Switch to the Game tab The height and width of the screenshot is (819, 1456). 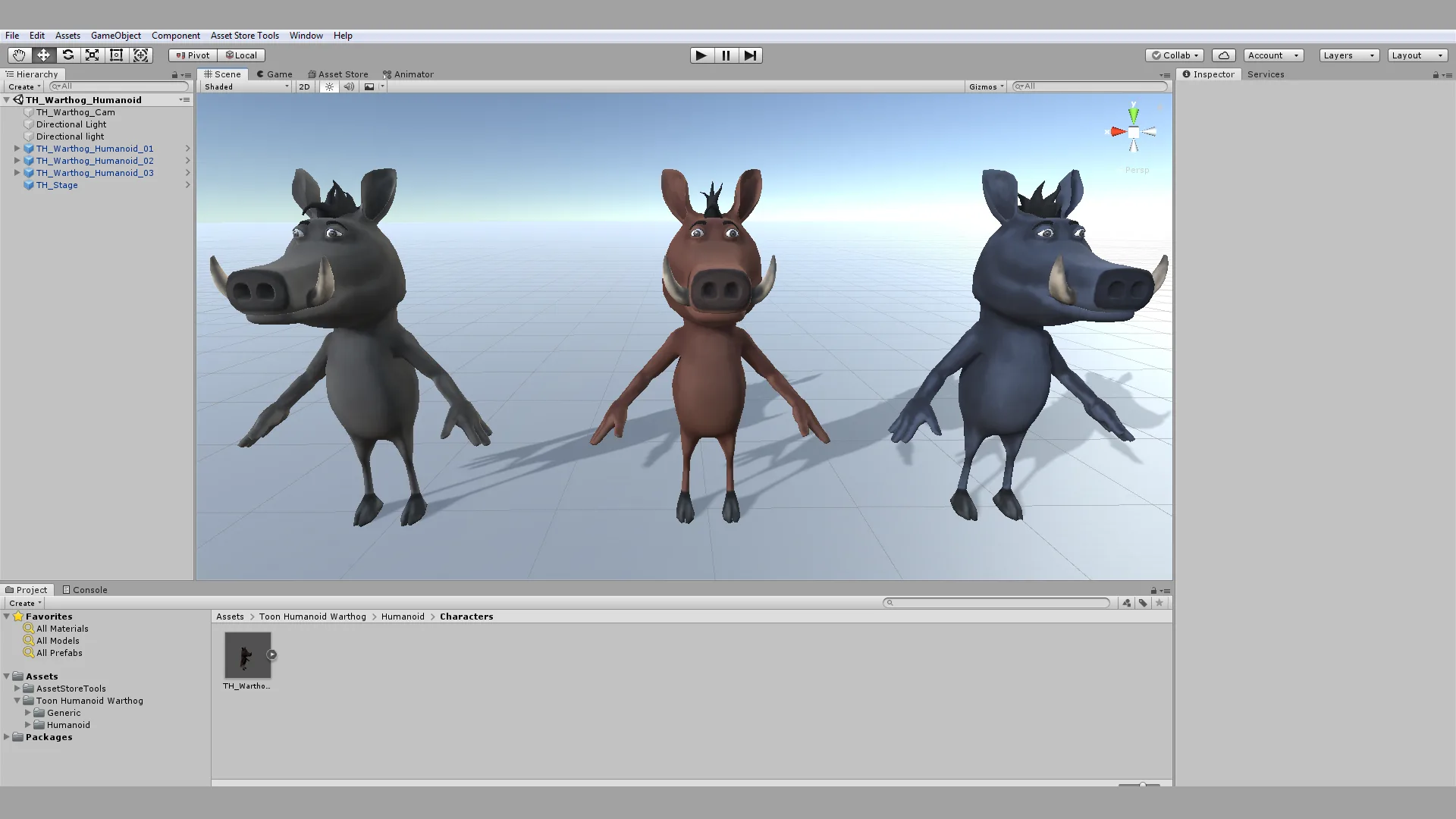coord(275,74)
